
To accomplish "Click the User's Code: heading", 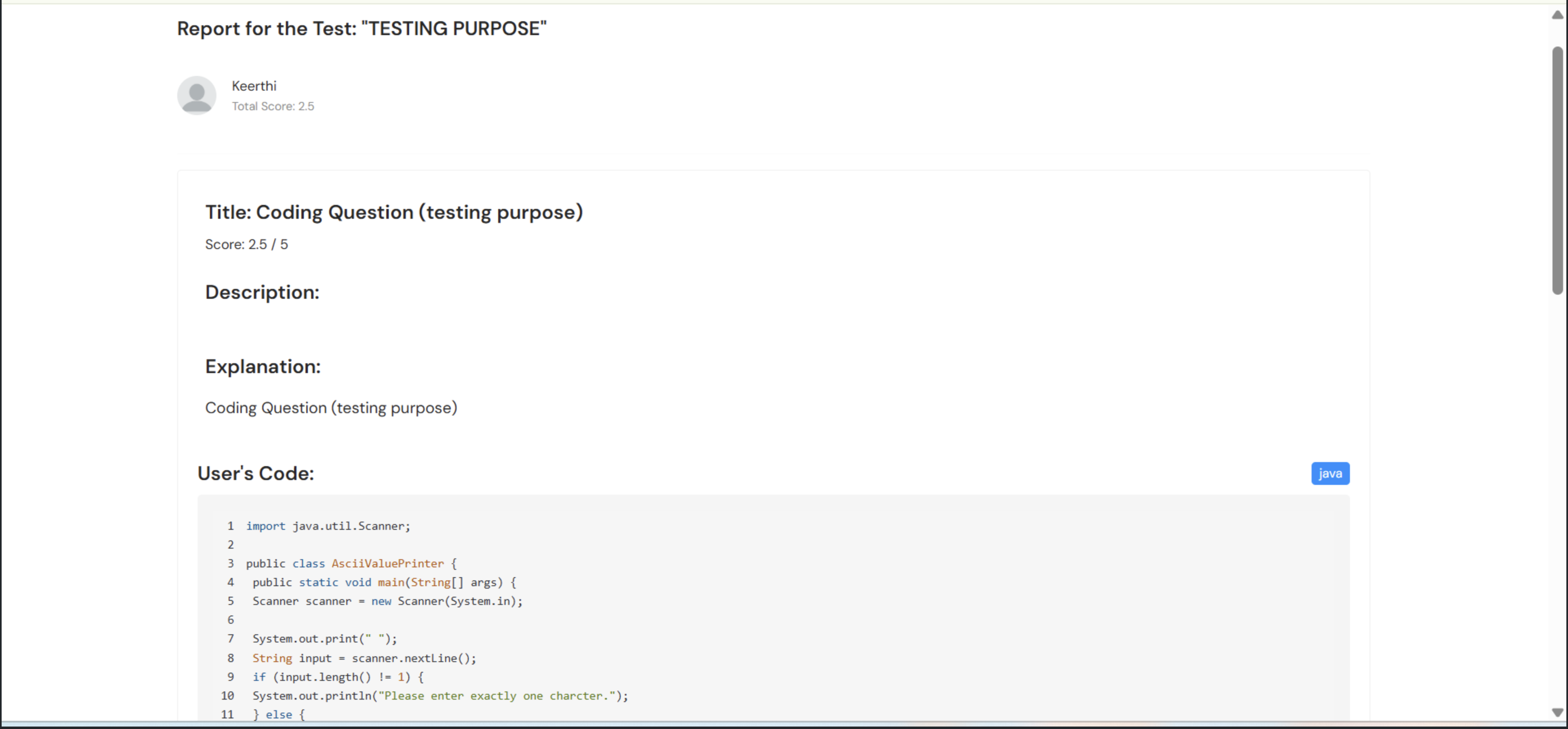I will coord(256,473).
